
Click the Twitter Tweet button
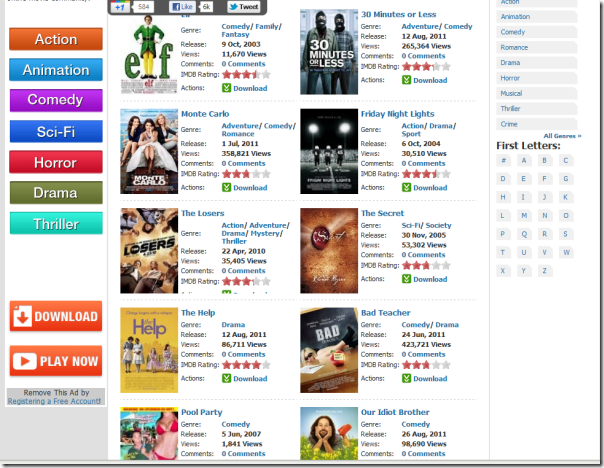point(244,7)
